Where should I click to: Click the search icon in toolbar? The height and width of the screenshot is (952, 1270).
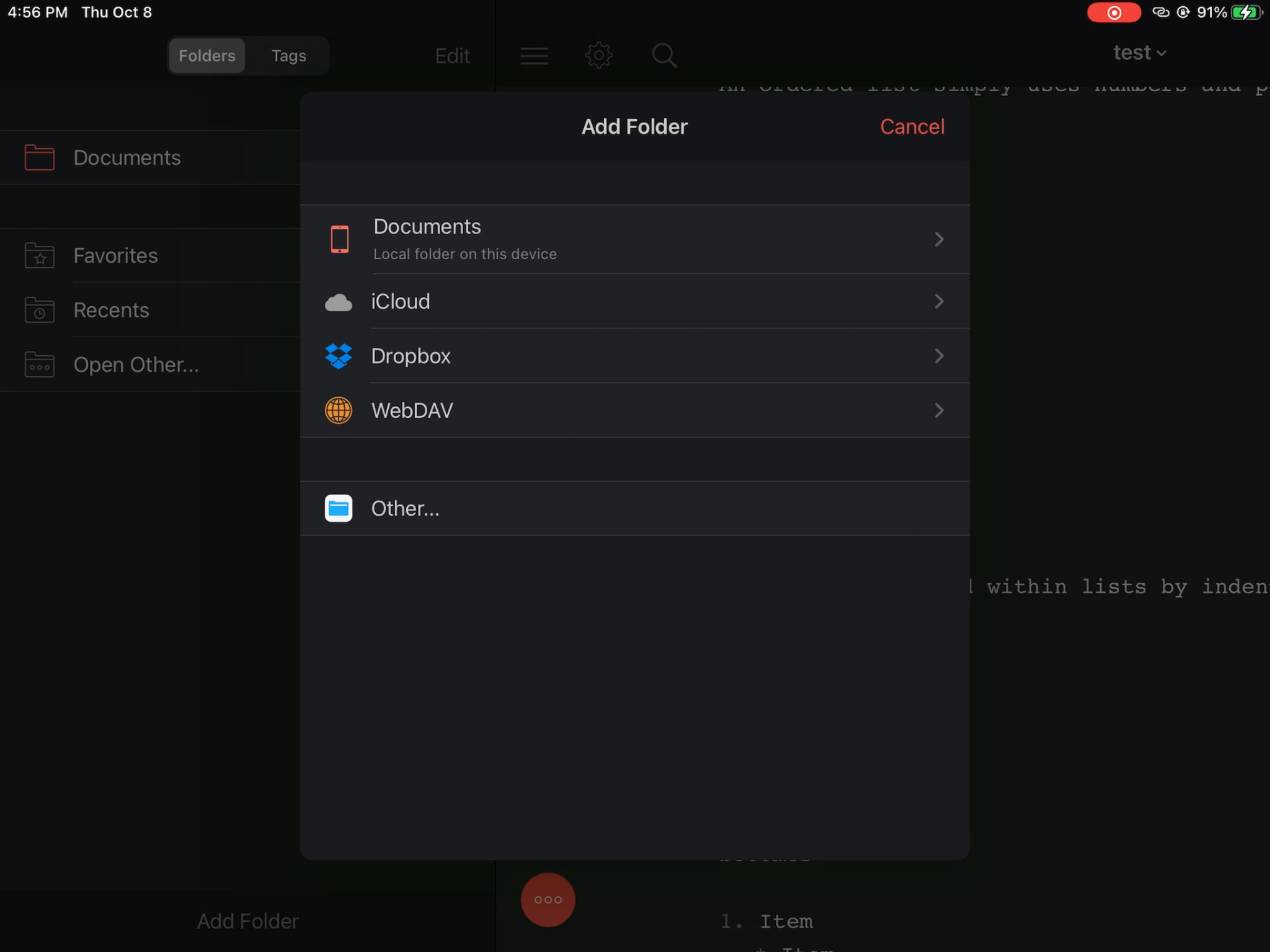(x=665, y=55)
